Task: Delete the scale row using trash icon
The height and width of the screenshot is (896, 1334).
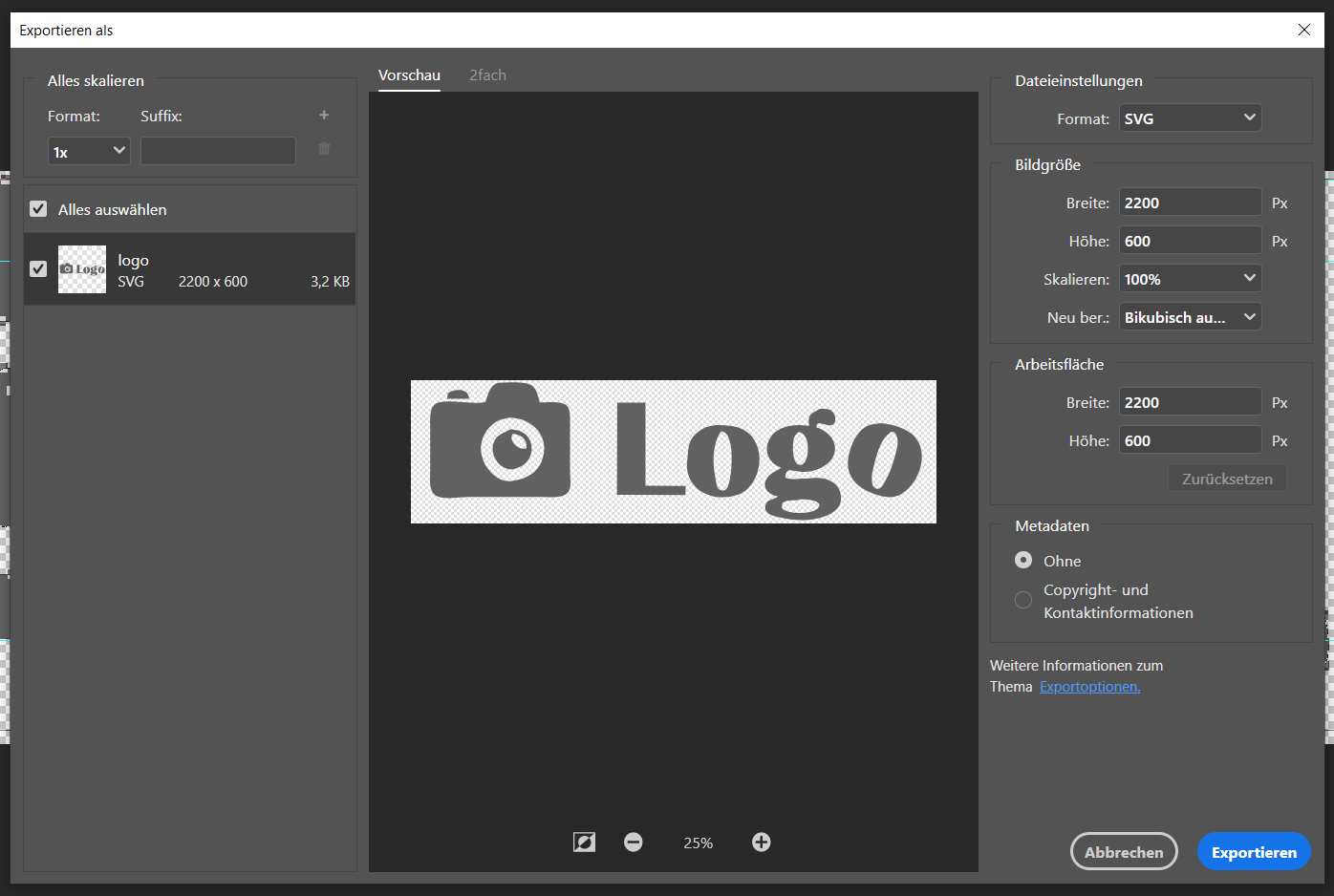Action: coord(324,149)
